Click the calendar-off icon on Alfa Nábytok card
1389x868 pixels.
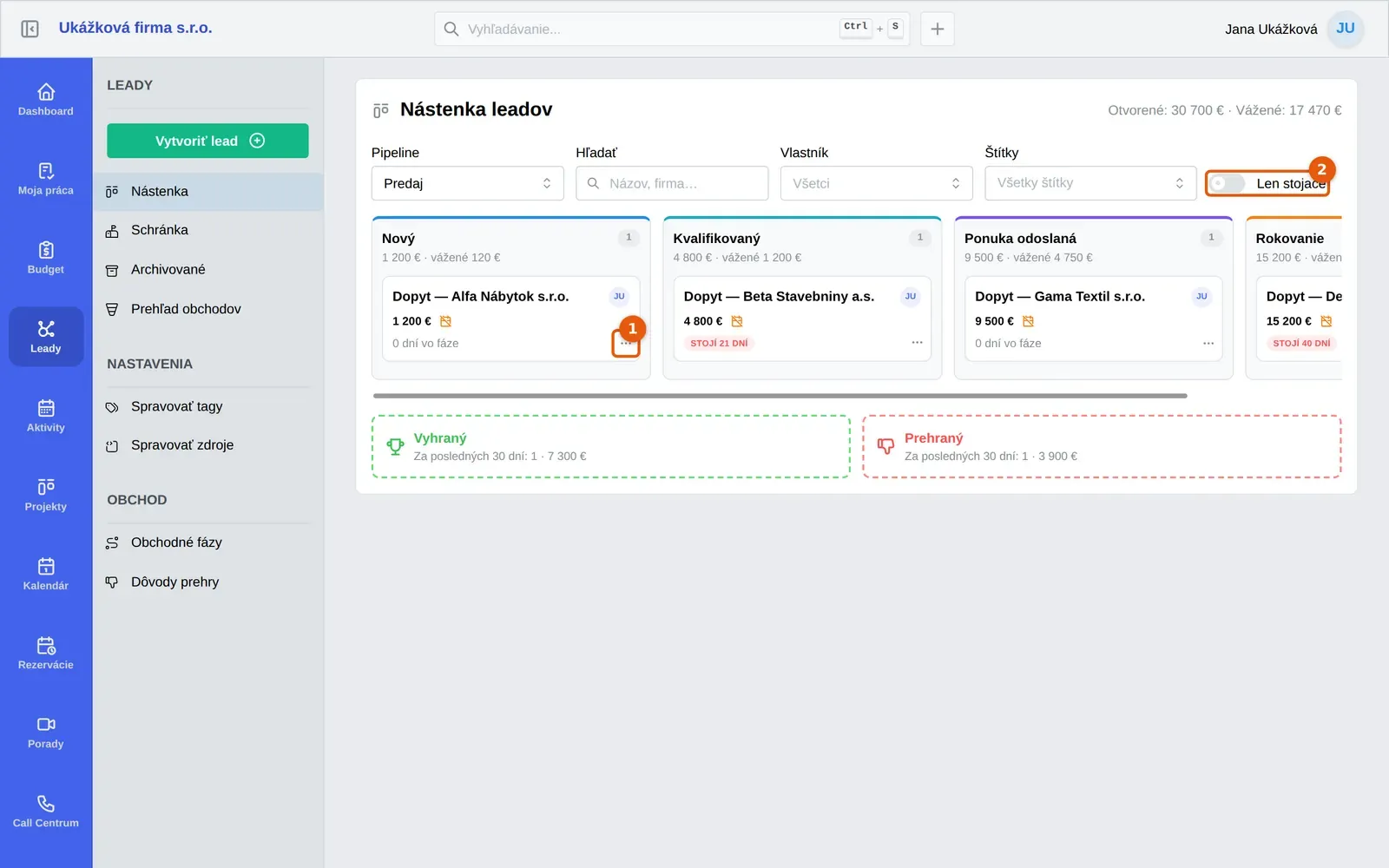[445, 321]
